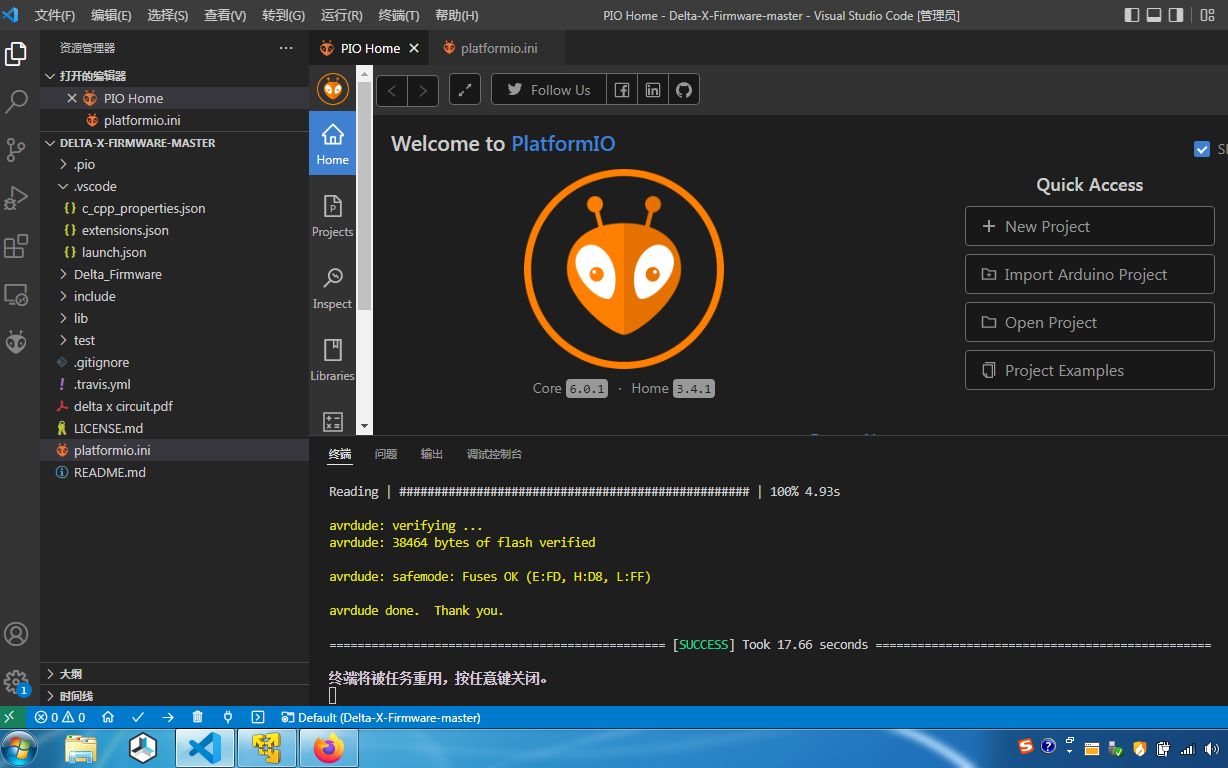This screenshot has width=1228, height=768.
Task: Click the Import Arduino Project button
Action: pyautogui.click(x=1090, y=274)
